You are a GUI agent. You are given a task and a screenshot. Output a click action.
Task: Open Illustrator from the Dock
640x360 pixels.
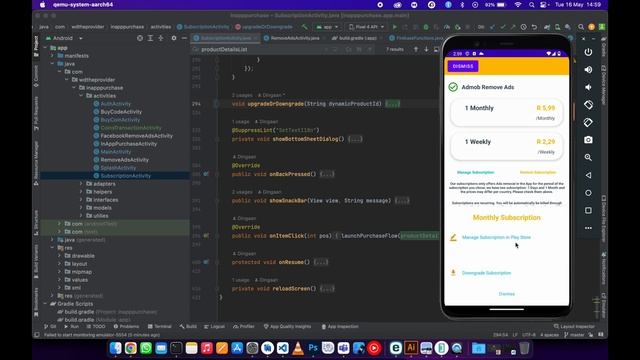coord(411,348)
